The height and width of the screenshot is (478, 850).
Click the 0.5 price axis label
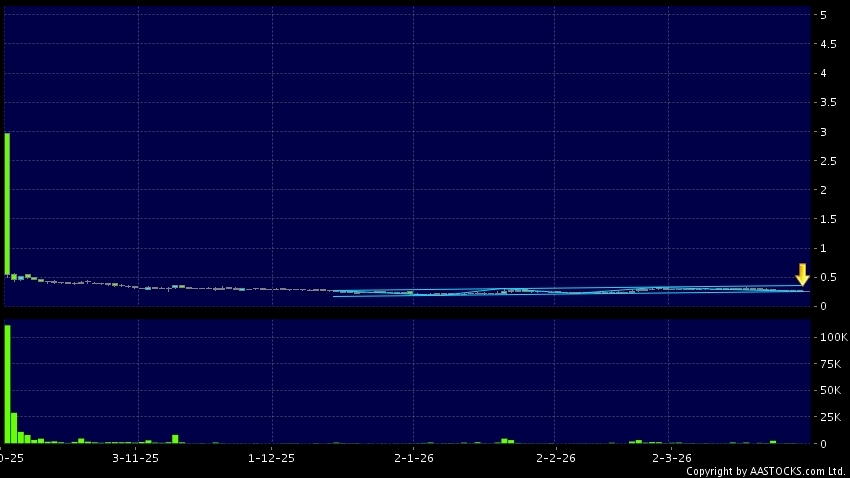826,277
